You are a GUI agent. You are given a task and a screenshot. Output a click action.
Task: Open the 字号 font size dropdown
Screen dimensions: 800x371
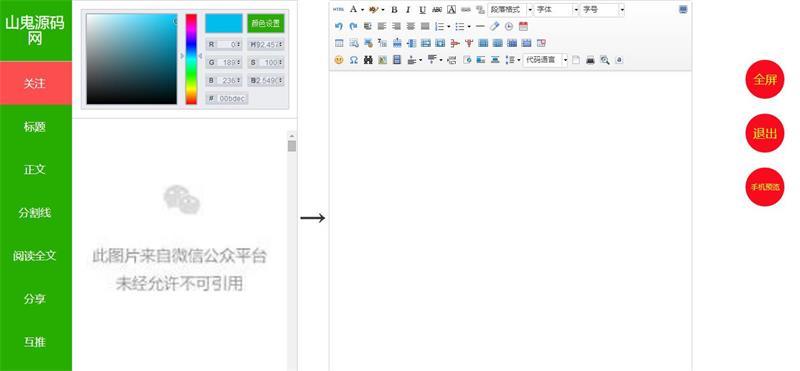coord(603,10)
